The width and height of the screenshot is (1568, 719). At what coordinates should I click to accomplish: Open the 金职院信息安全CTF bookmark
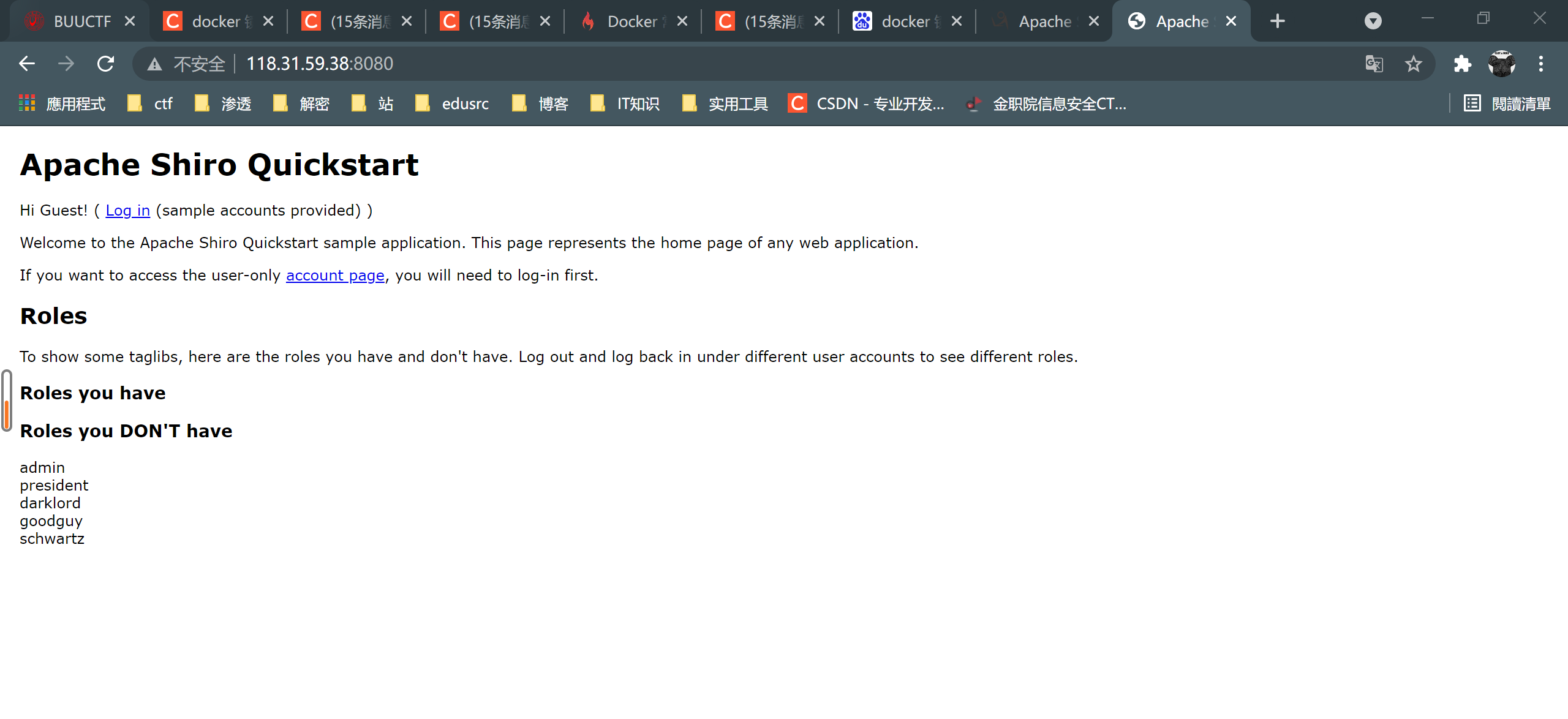click(1046, 104)
